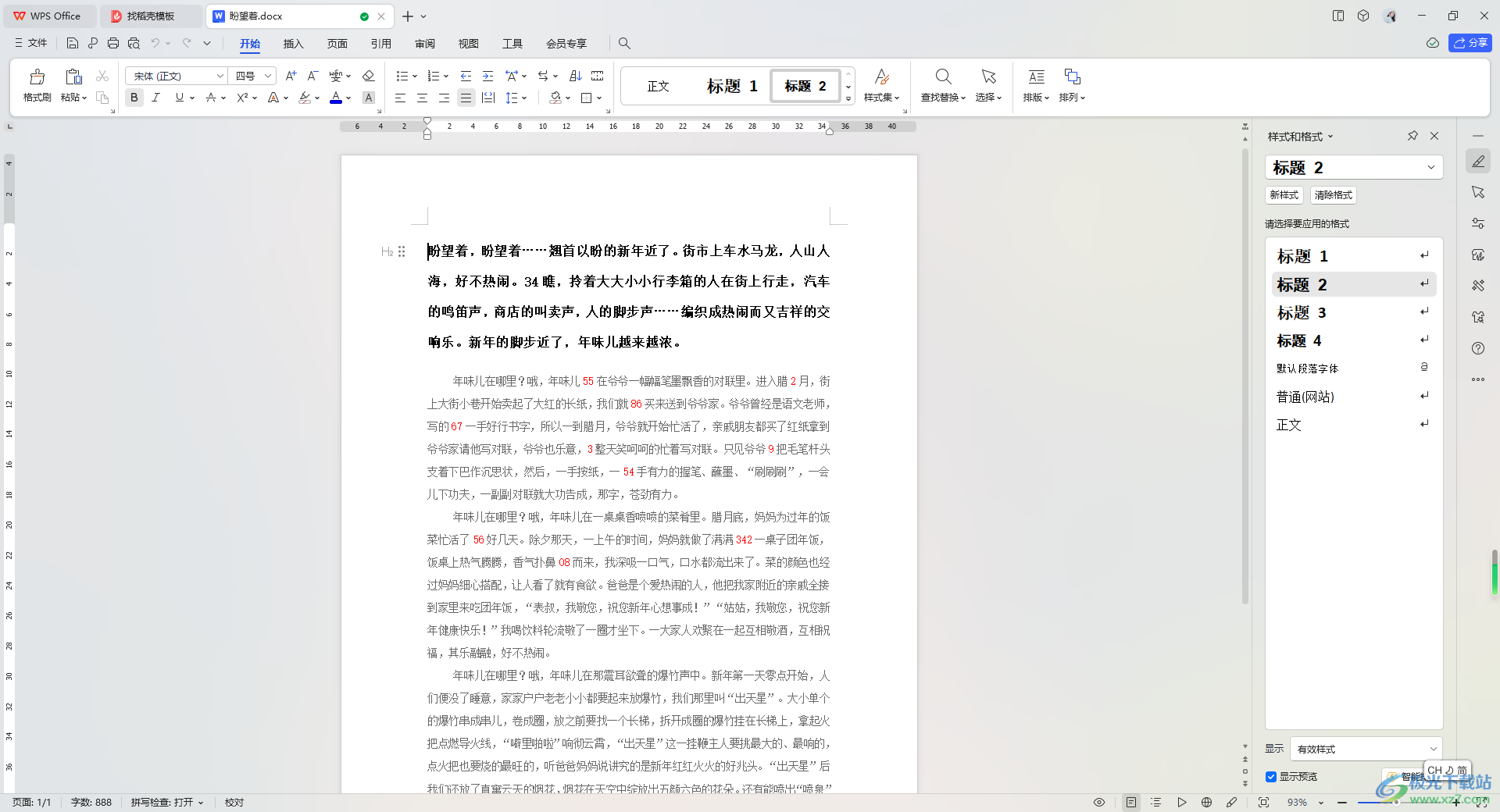
Task: Open the font name dropdown
Action: click(x=220, y=76)
